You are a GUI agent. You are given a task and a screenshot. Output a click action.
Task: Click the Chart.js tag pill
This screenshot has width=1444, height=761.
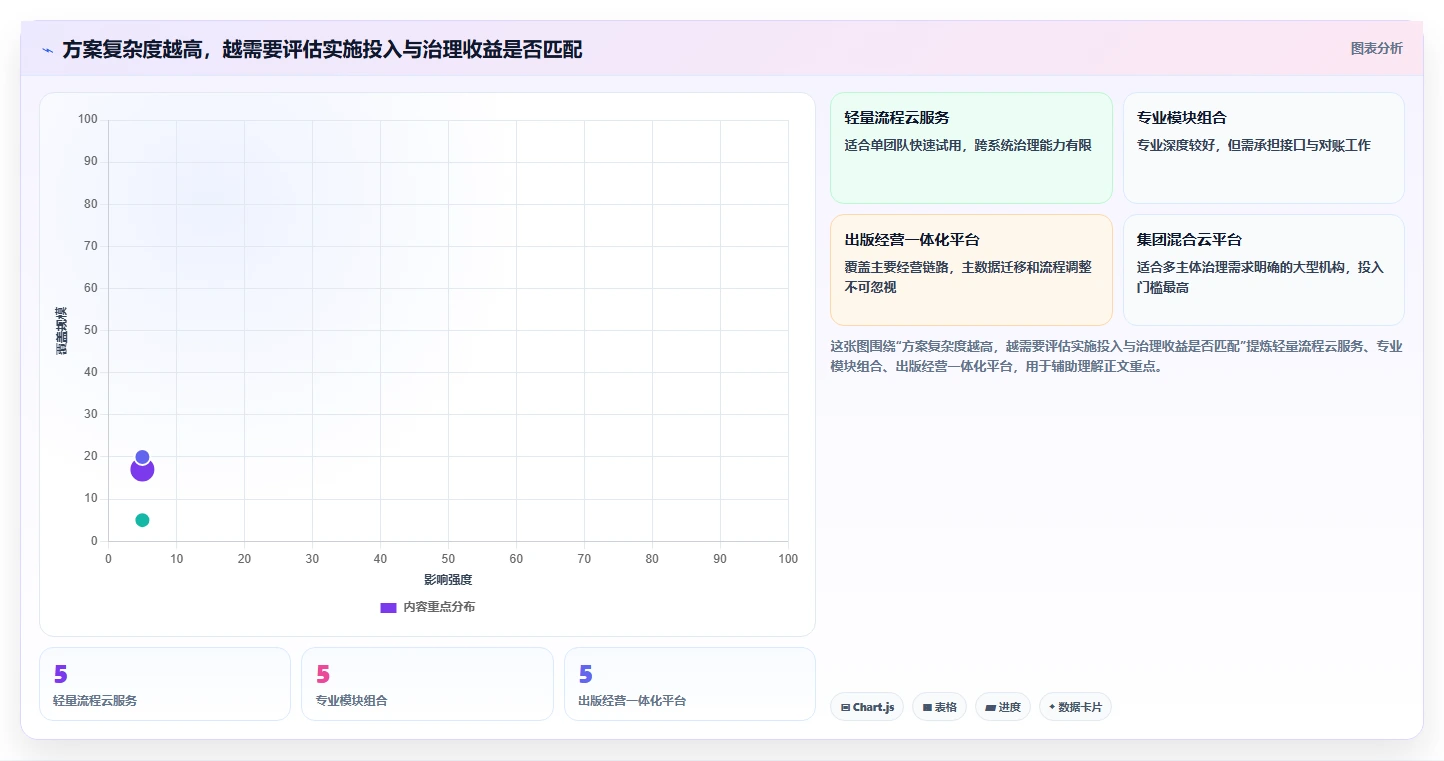867,707
